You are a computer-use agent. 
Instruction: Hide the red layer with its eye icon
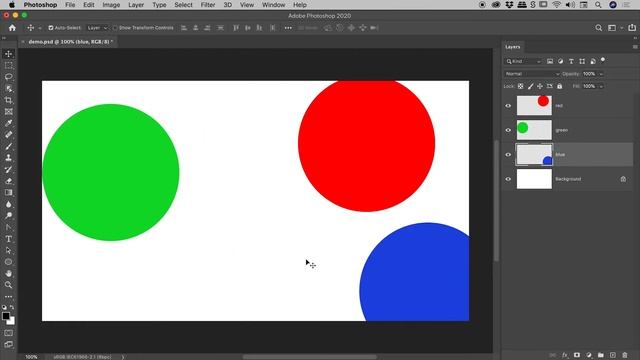508,106
